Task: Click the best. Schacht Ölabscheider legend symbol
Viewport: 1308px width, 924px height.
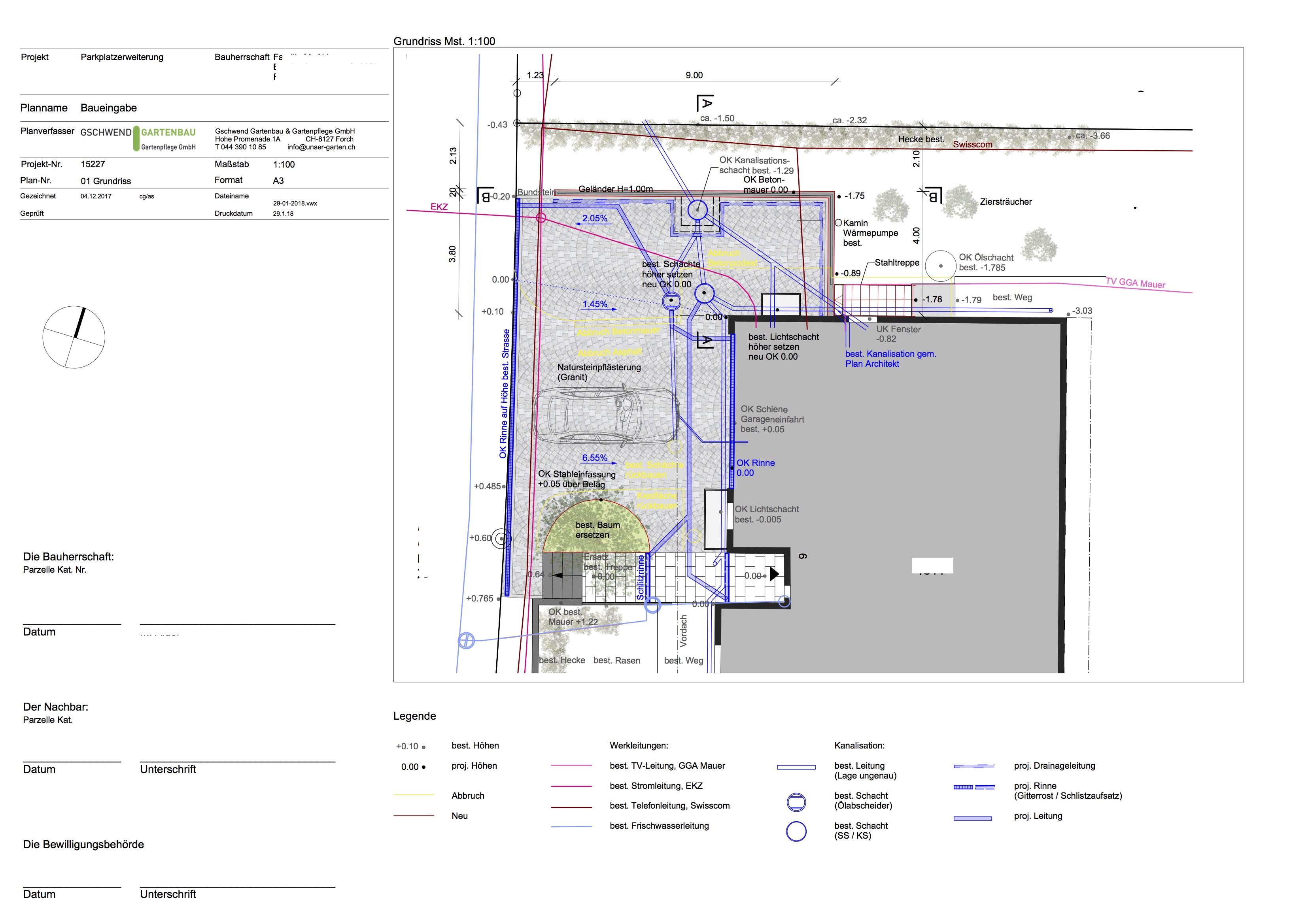Action: click(796, 802)
